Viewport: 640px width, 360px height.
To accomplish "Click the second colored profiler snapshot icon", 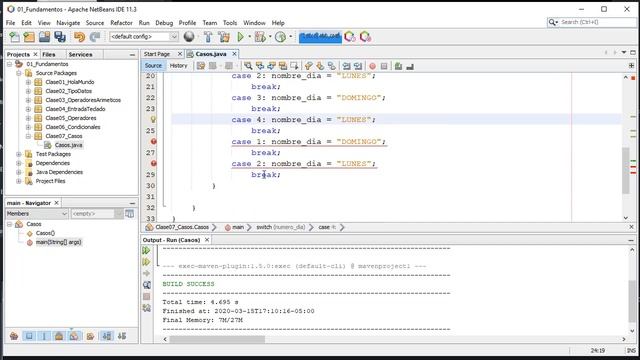I will (365, 37).
